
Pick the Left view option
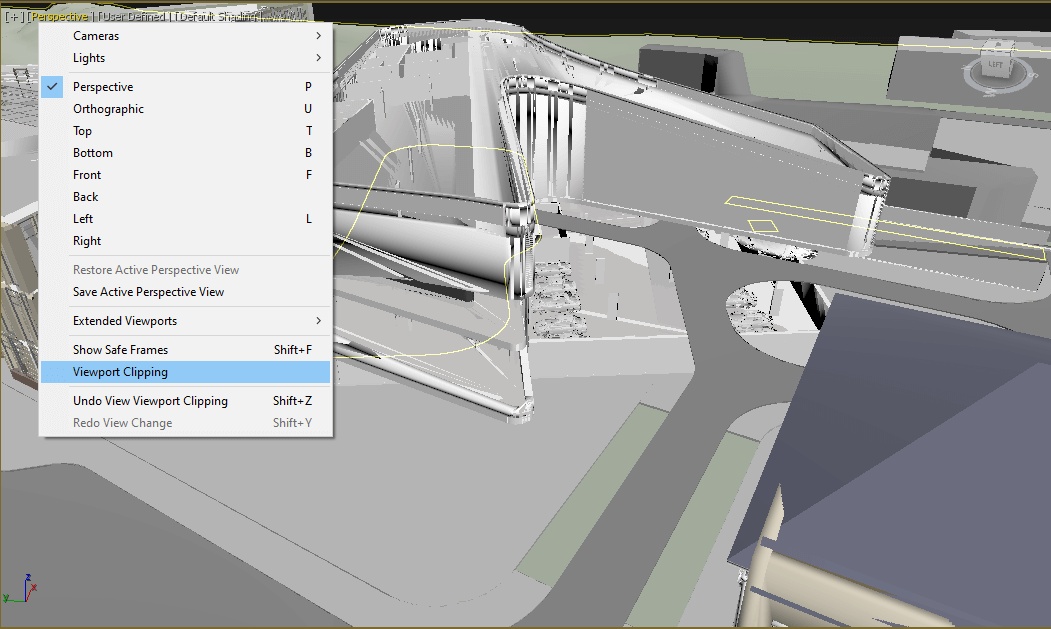[83, 219]
